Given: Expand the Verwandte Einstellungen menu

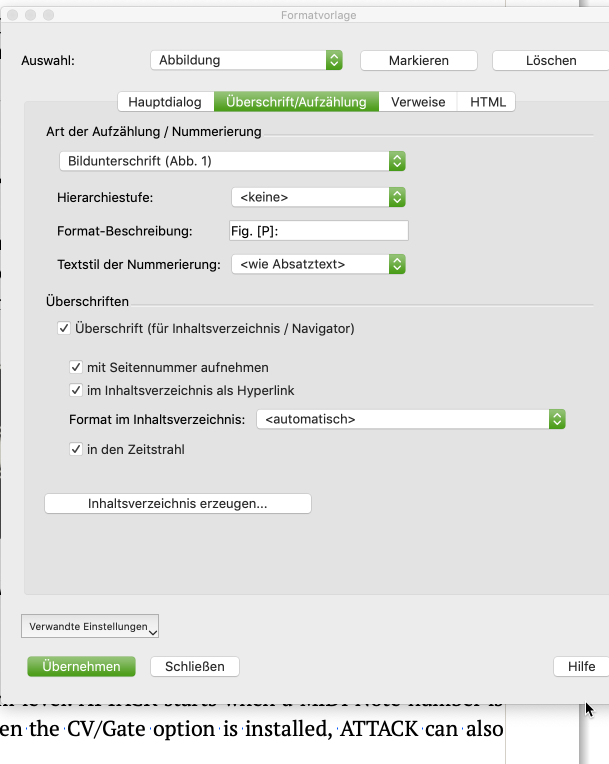Looking at the screenshot, I should point(90,626).
